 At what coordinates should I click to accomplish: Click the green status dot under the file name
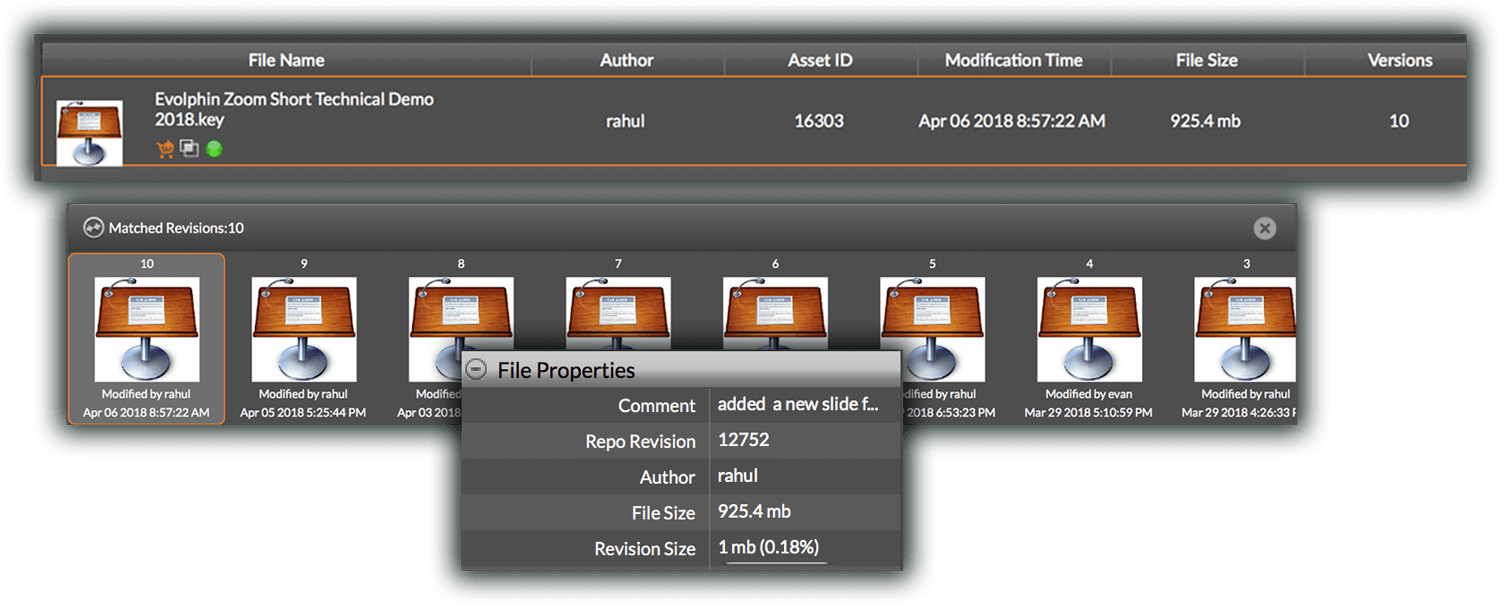coord(213,149)
